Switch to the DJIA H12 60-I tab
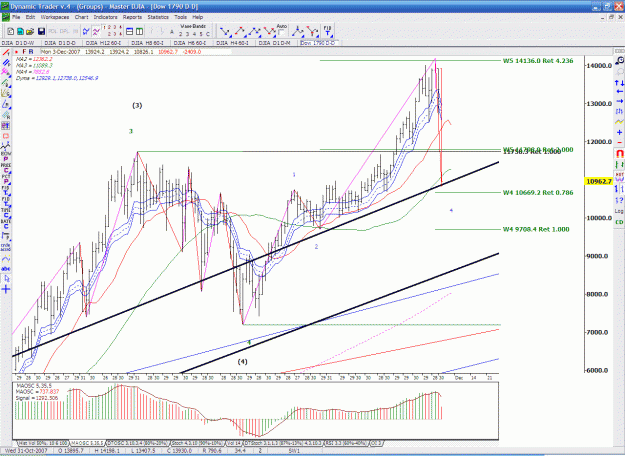The image size is (625, 456). 102,43
